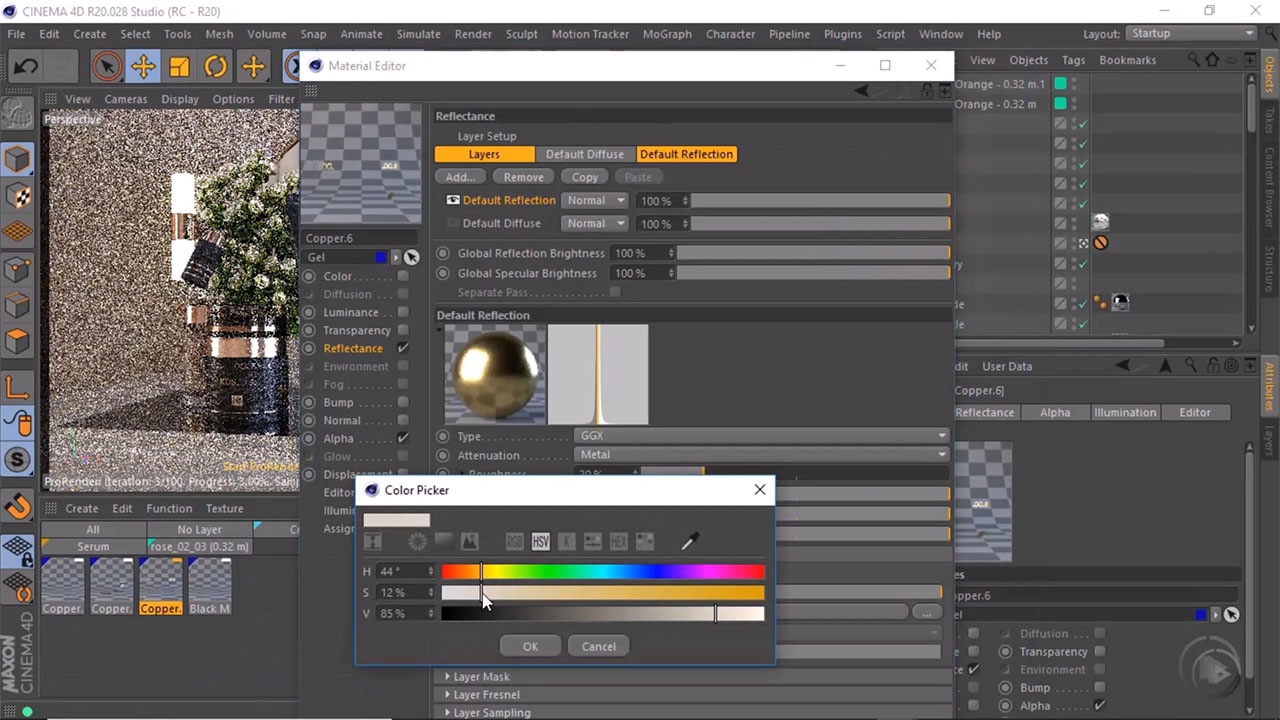Select the Rotate tool in toolbar
This screenshot has height=720, width=1280.
(x=216, y=67)
